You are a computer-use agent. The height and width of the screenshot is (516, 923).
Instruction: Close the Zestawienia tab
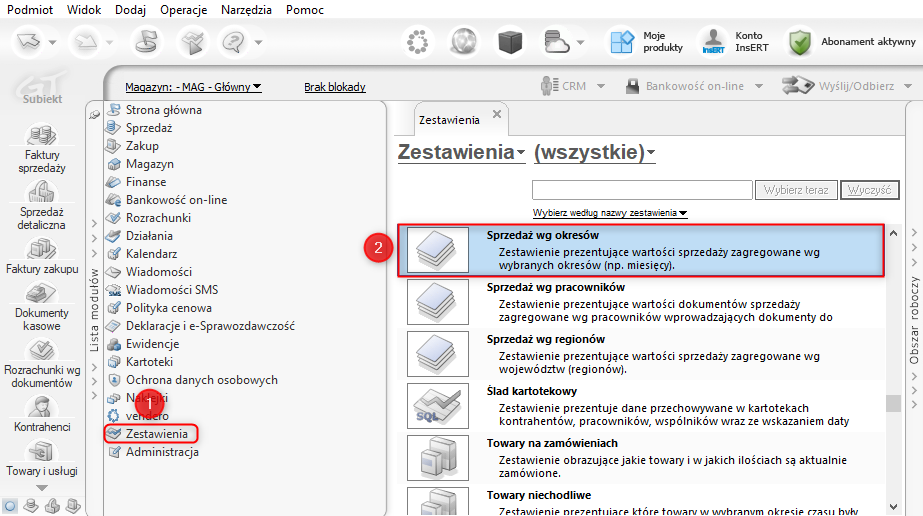(x=497, y=114)
